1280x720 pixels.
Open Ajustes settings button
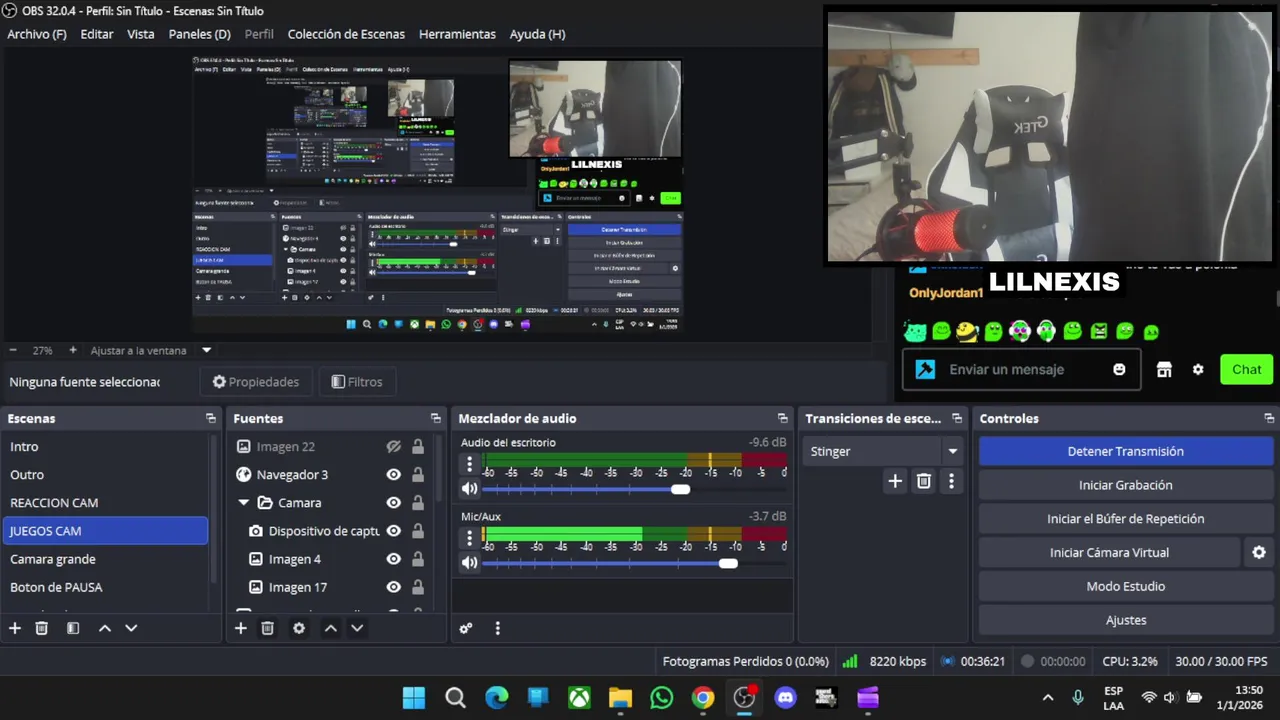tap(1126, 620)
